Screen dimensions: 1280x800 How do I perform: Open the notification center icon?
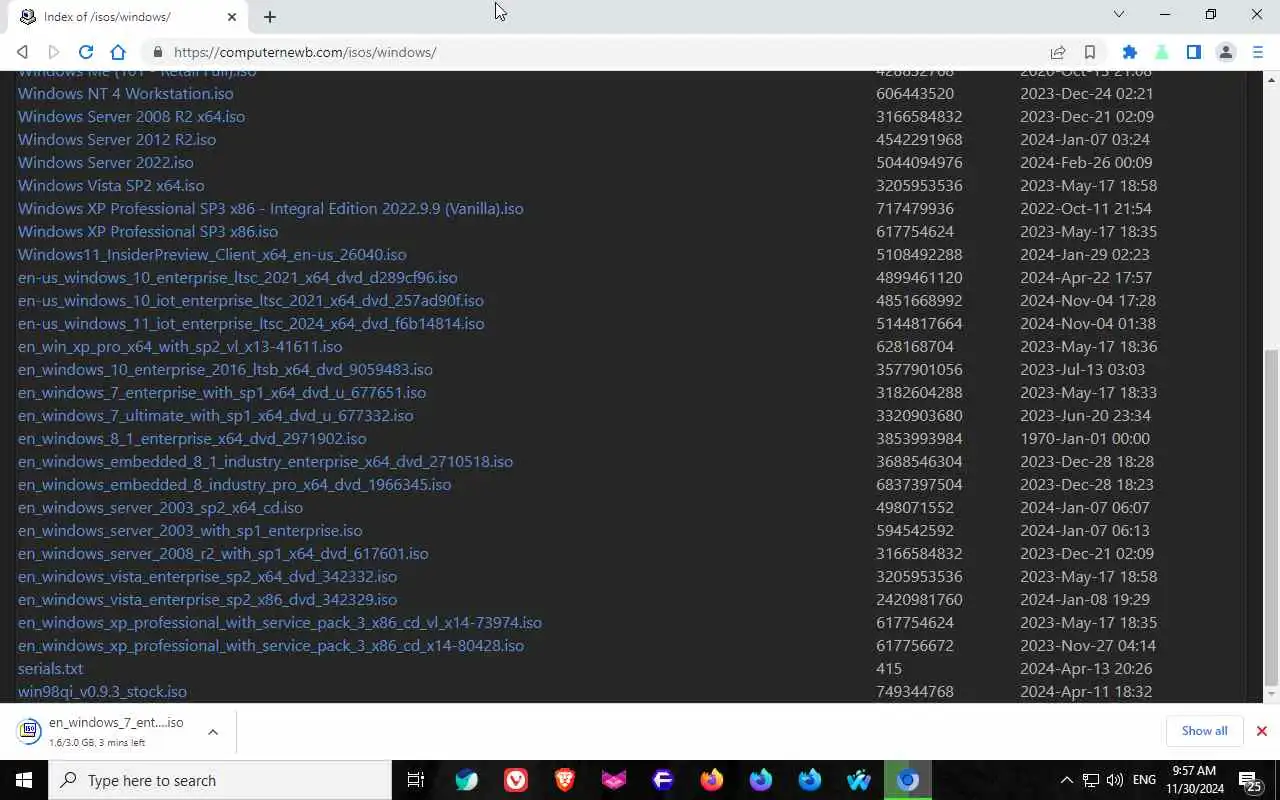click(x=1249, y=780)
